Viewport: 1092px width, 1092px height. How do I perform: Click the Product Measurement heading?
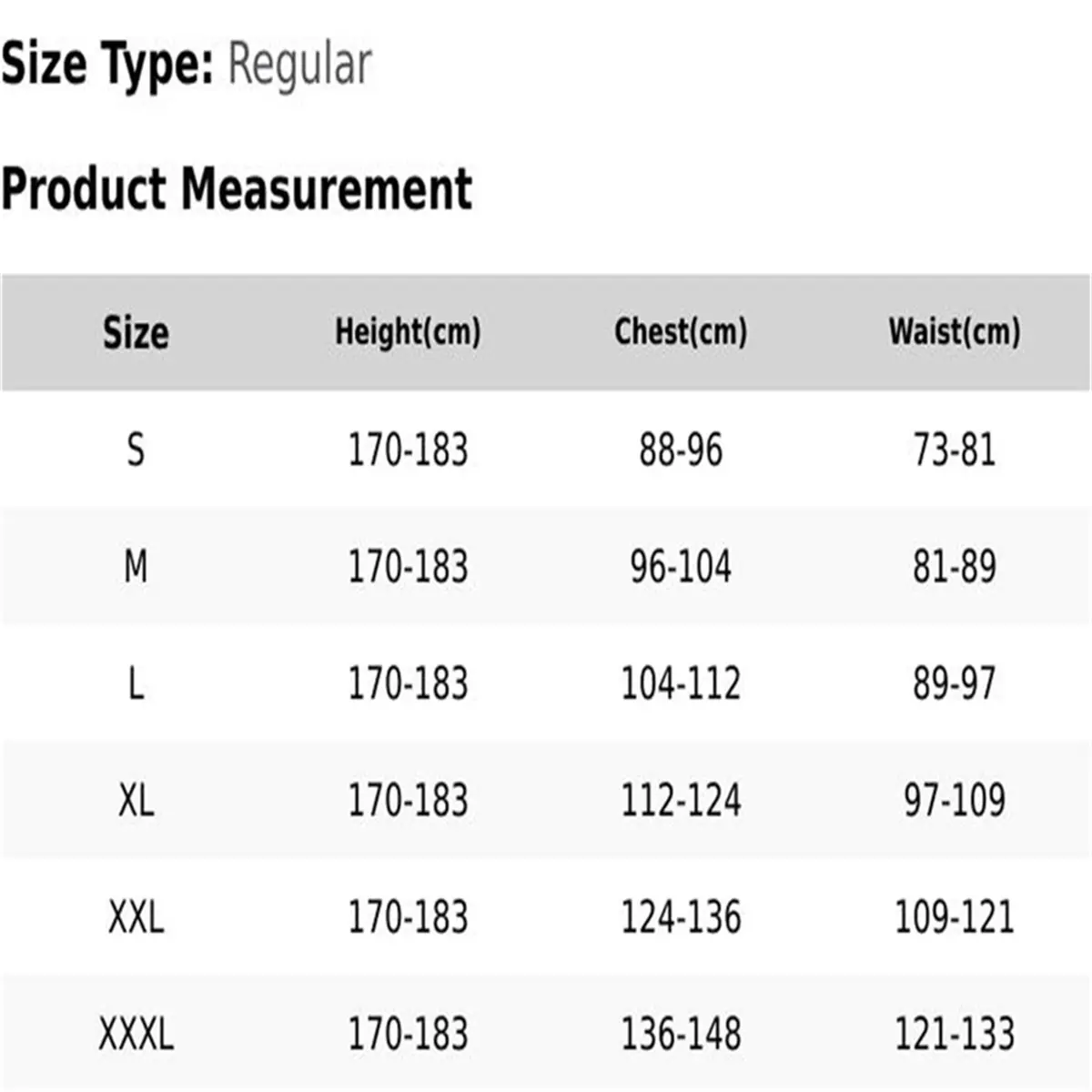[x=237, y=189]
